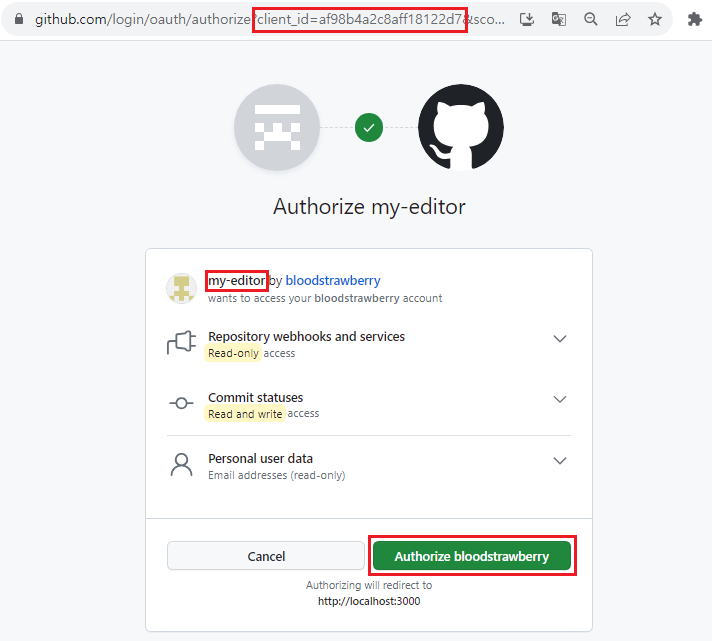Bookmark this page with the star icon
This screenshot has height=641, width=712.
pyautogui.click(x=655, y=19)
